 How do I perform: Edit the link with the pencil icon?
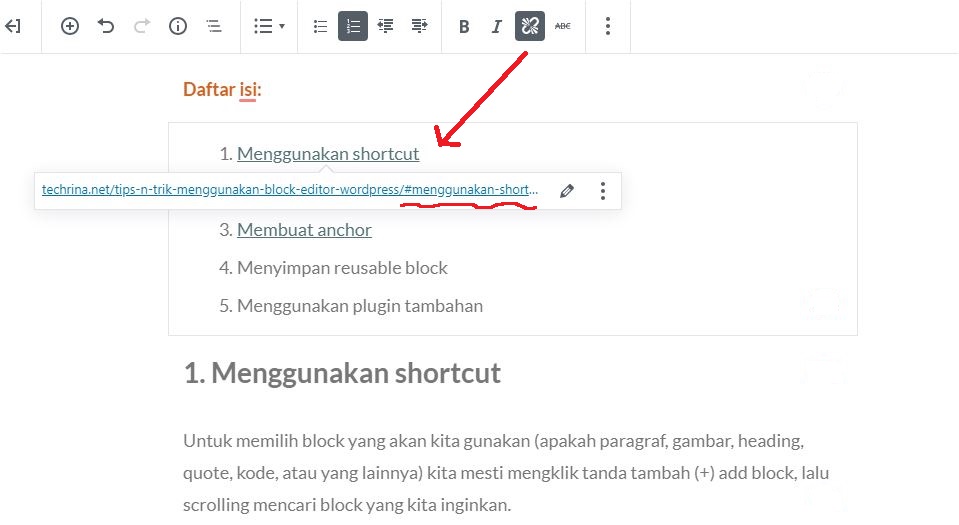[x=567, y=190]
